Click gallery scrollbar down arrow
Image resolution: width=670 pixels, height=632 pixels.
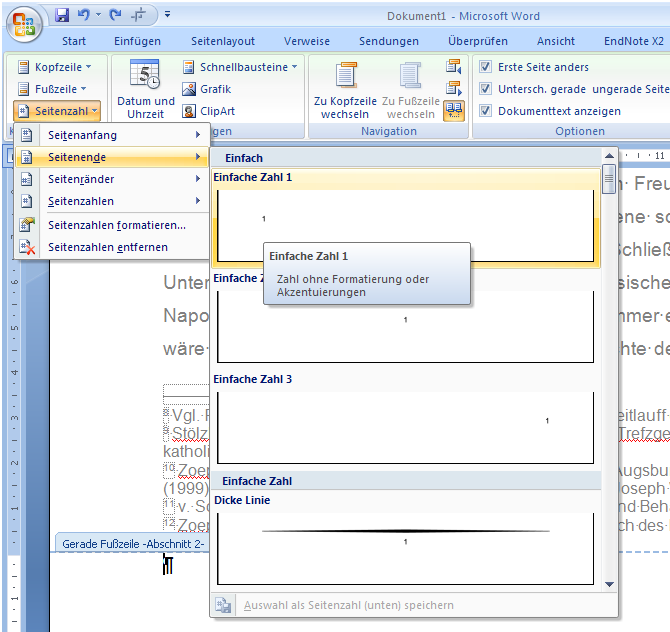pos(609,584)
